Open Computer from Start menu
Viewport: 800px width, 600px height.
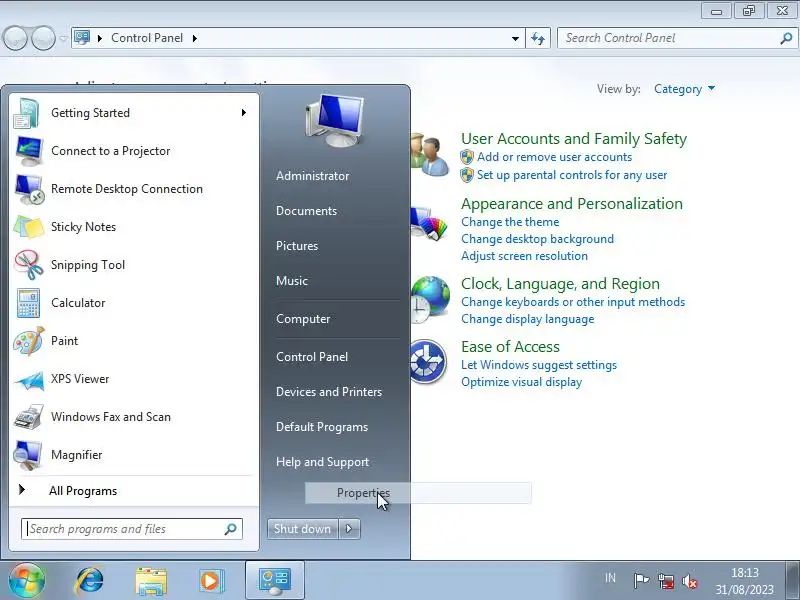tap(303, 319)
